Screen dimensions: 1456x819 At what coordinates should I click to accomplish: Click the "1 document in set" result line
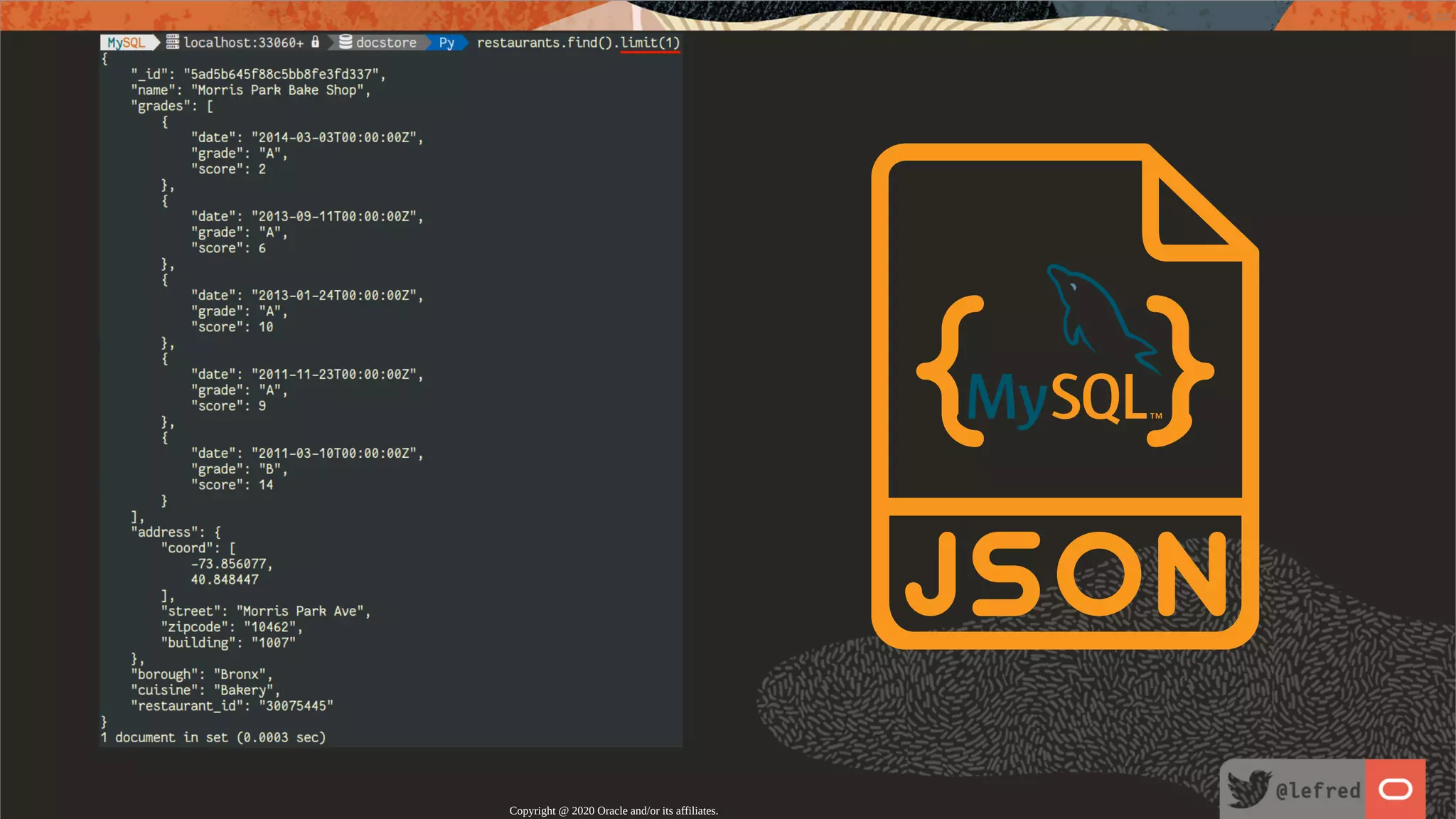pos(213,737)
